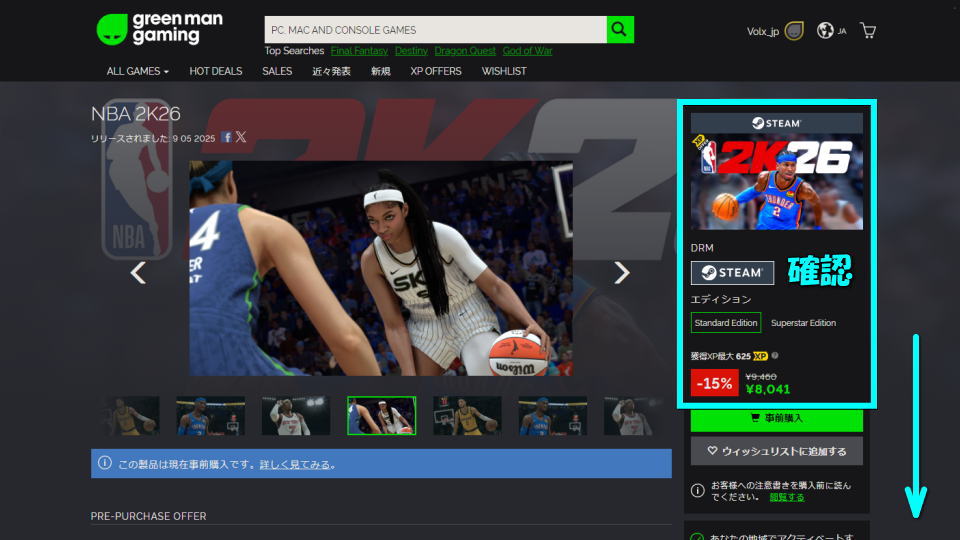
Task: Open the HOT DEALS menu item
Action: 216,71
